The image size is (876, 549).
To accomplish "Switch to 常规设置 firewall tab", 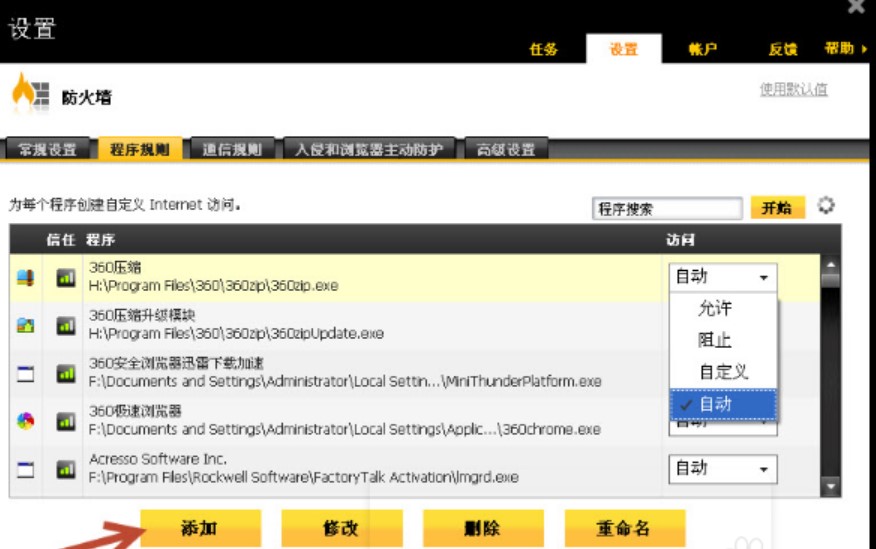I will pyautogui.click(x=47, y=149).
